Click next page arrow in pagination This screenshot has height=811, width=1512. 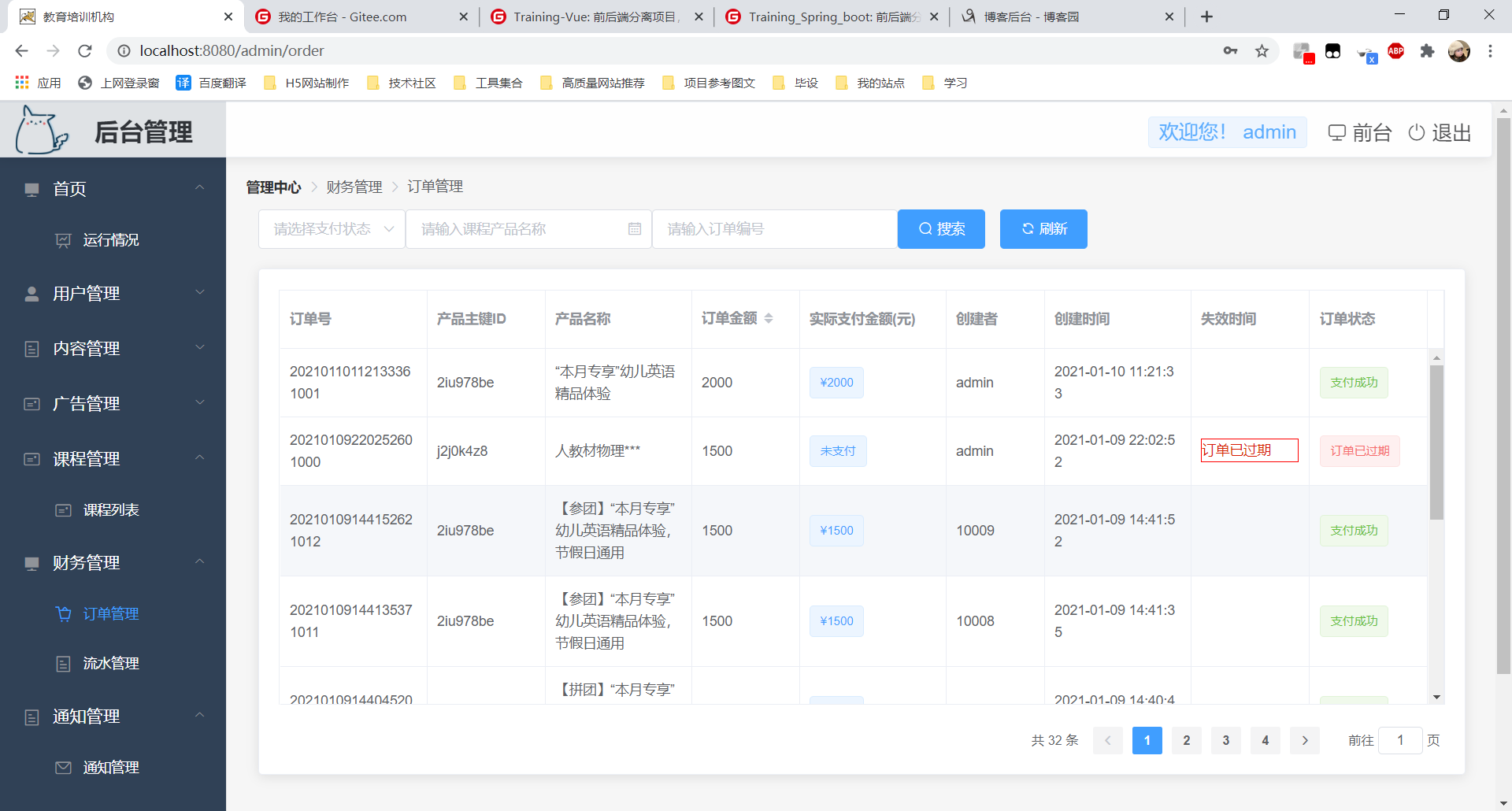[1305, 740]
